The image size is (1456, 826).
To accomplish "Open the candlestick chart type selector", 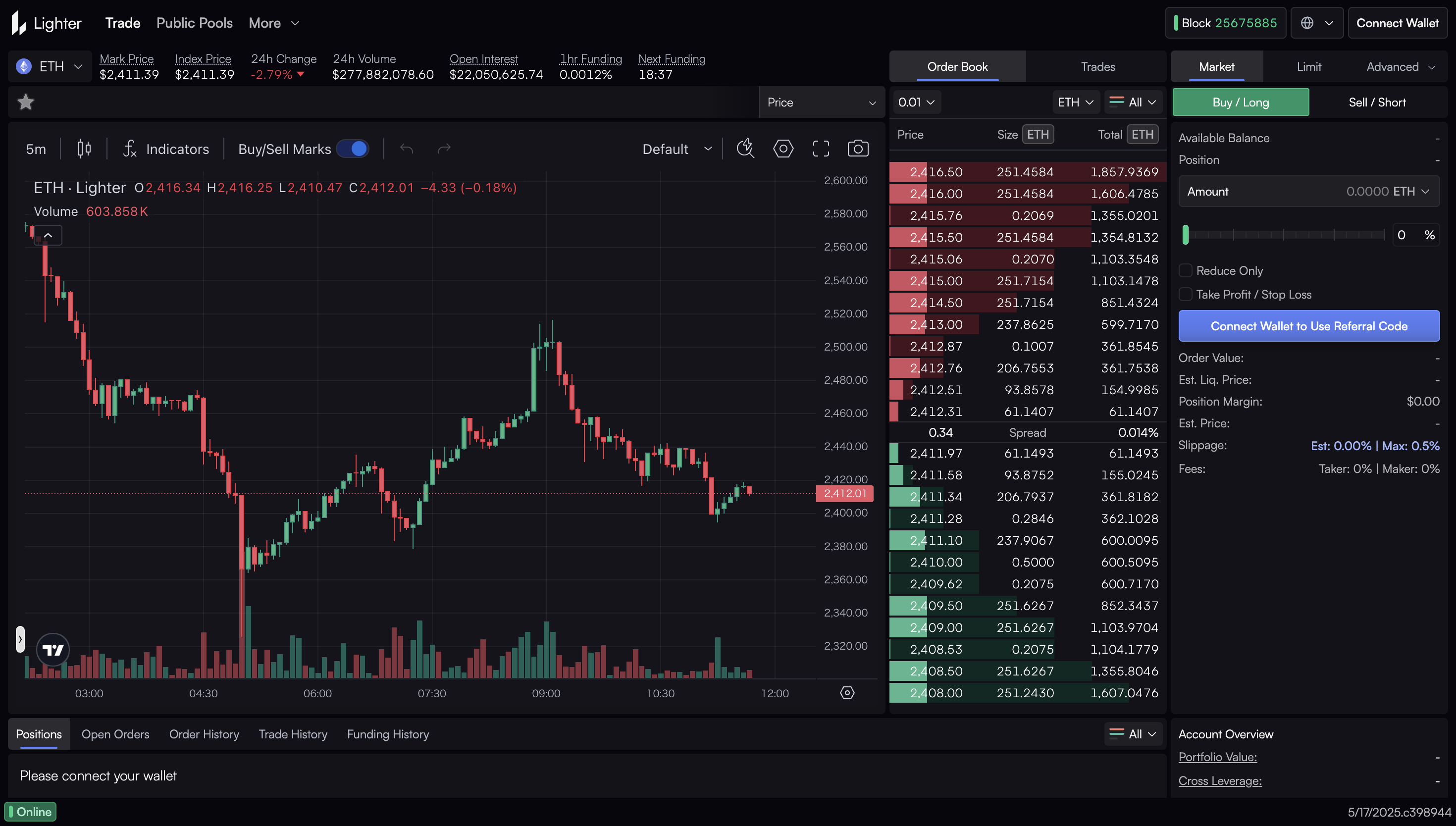I will 84,149.
